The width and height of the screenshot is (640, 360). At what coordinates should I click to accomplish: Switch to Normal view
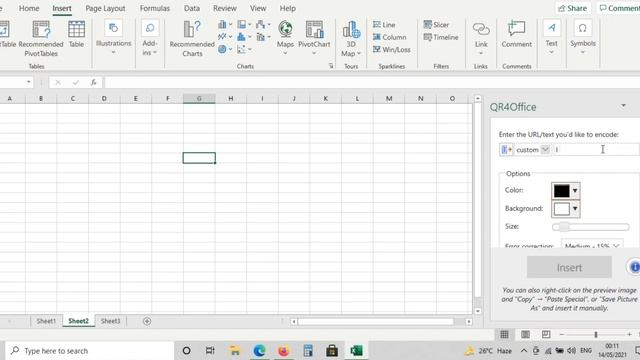(x=504, y=334)
